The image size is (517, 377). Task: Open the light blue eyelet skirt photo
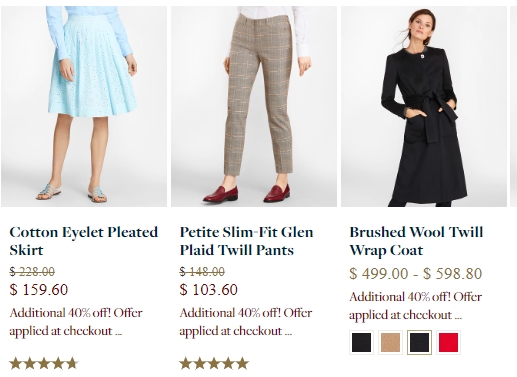pyautogui.click(x=84, y=106)
